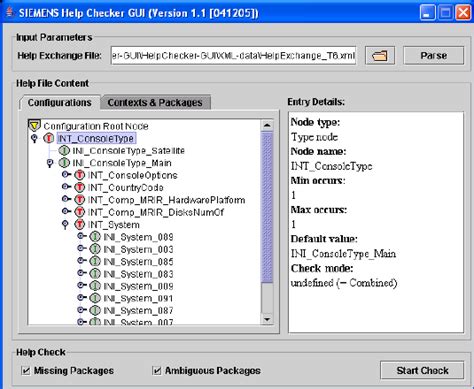Click the red T icon of INT_ConsoleOptions

click(80, 175)
